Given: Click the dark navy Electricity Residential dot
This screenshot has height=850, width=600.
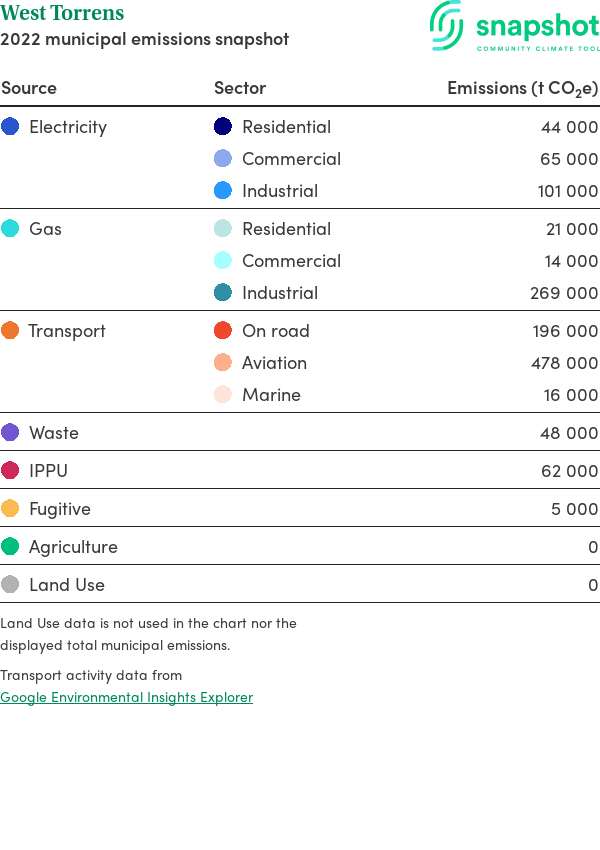Looking at the screenshot, I should click(223, 126).
